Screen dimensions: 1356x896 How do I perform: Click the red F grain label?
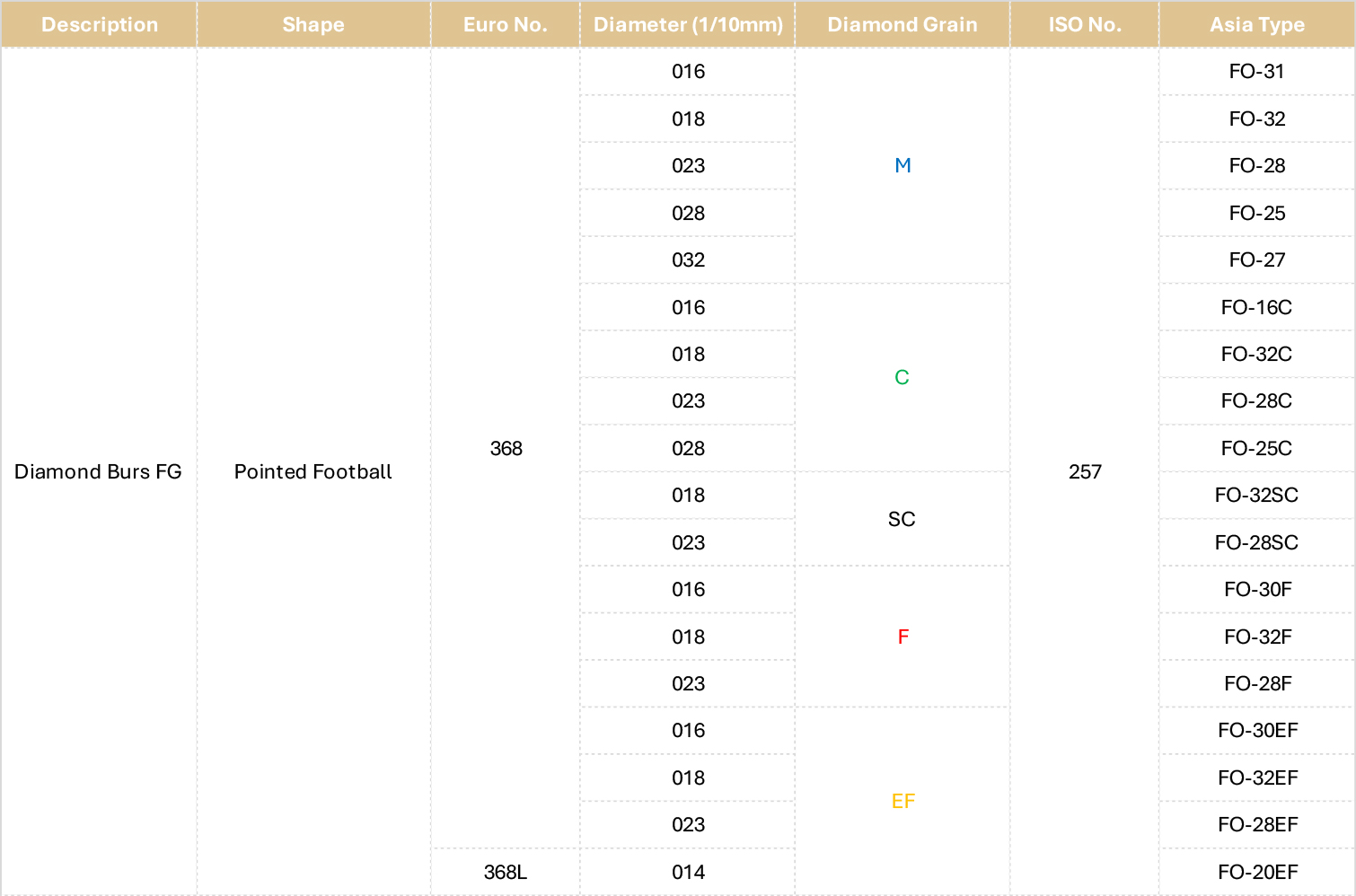pyautogui.click(x=903, y=637)
